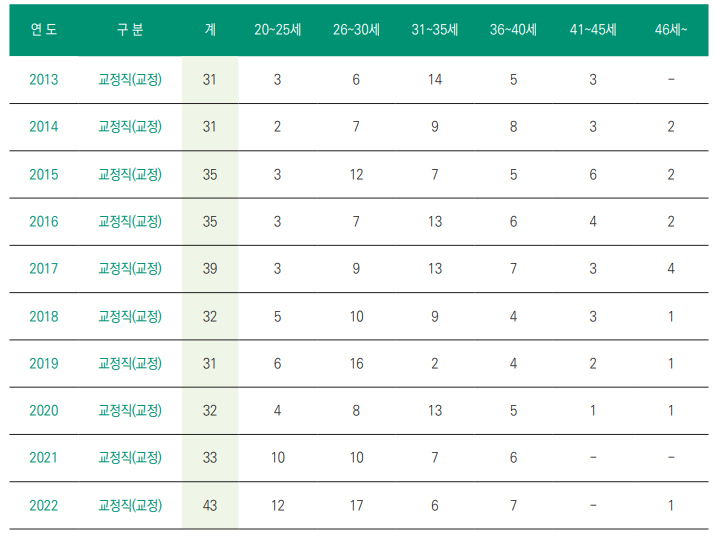Click 20~25세 value 2 in 2014 row

(x=277, y=127)
